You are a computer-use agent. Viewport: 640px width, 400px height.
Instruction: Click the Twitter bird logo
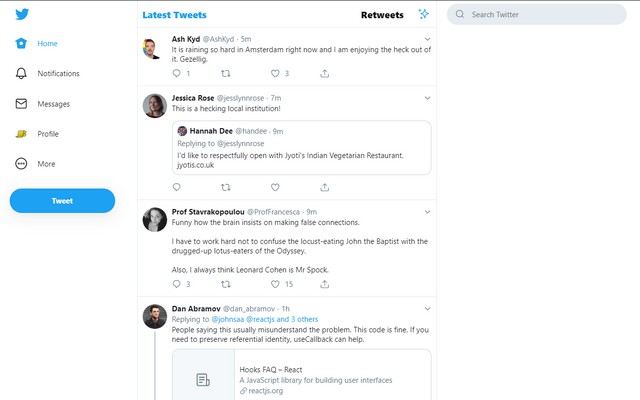[22, 15]
